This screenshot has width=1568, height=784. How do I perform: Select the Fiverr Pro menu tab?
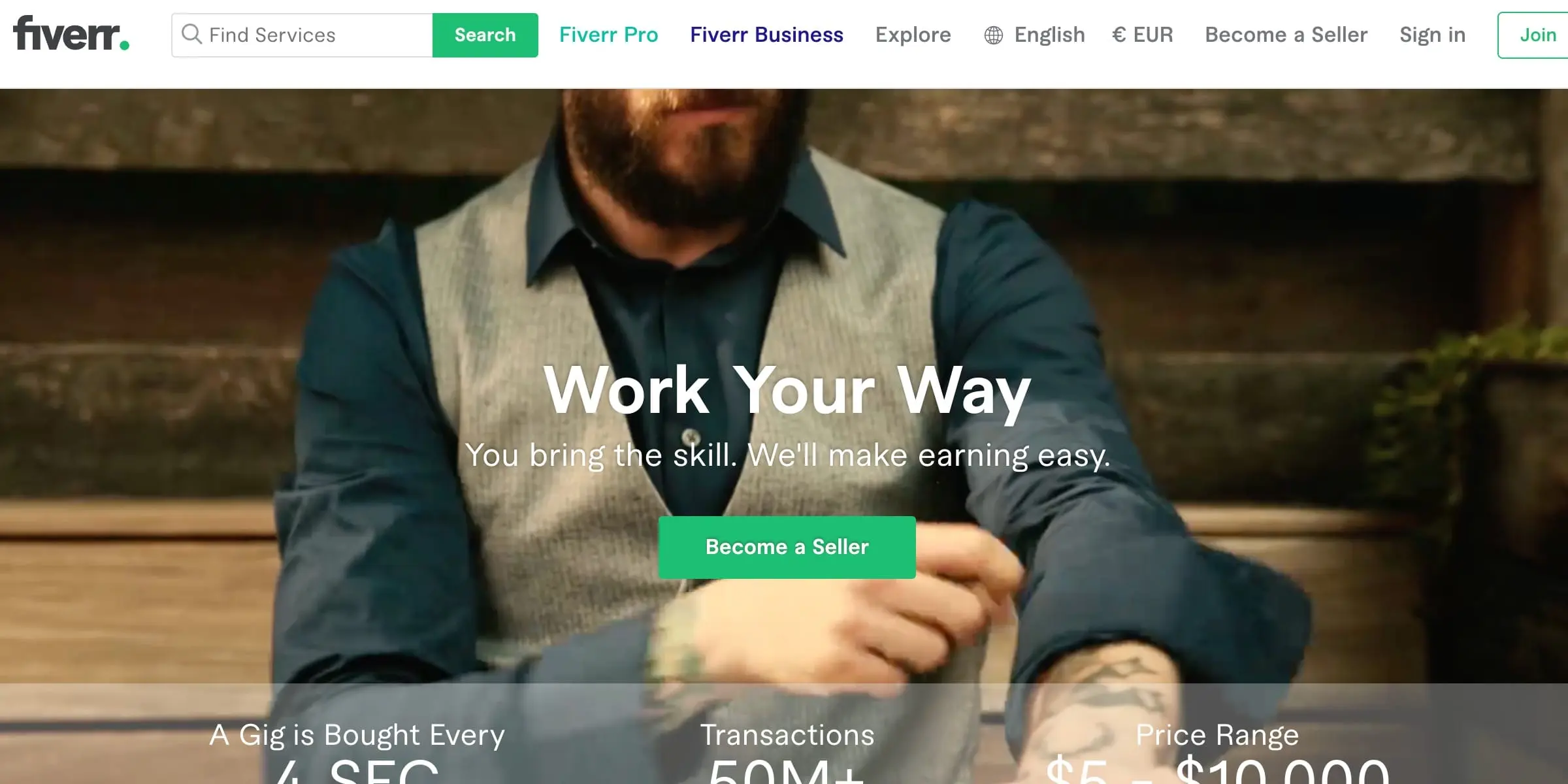[x=608, y=34]
